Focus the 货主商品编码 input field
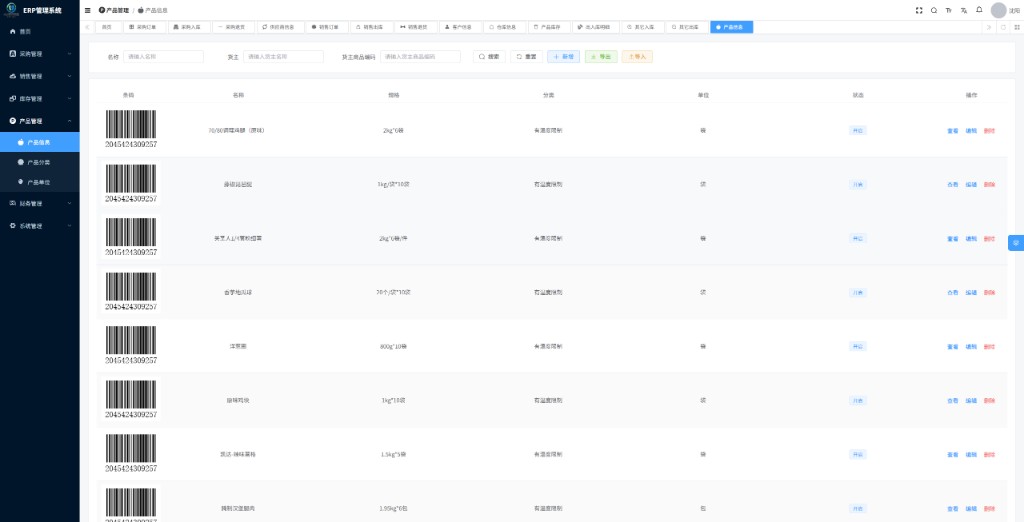This screenshot has width=1024, height=522. point(420,57)
